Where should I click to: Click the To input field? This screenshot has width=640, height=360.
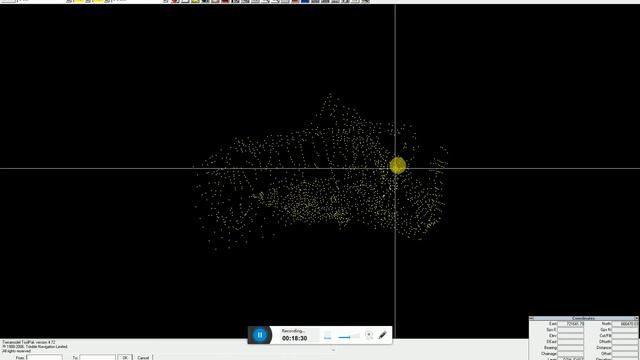(x=97, y=358)
